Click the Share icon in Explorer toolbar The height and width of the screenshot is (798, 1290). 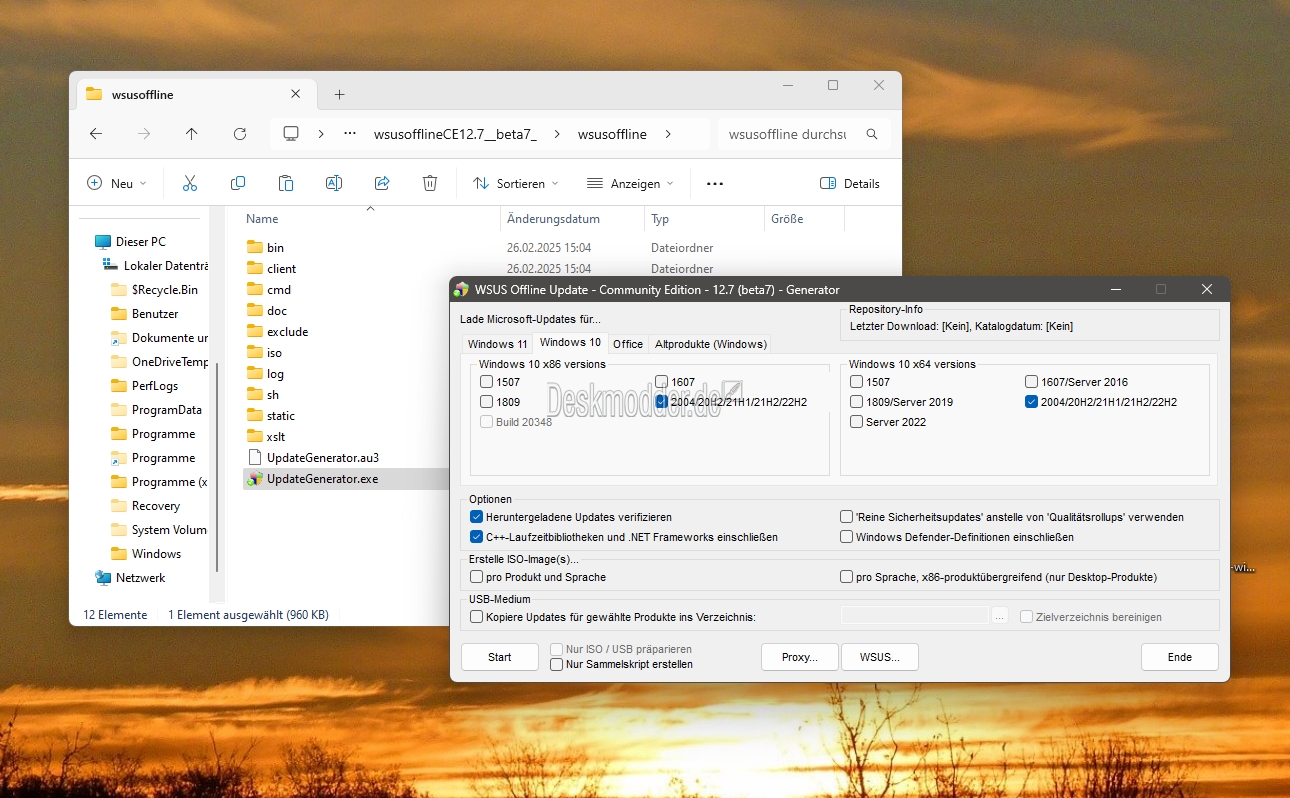[382, 183]
